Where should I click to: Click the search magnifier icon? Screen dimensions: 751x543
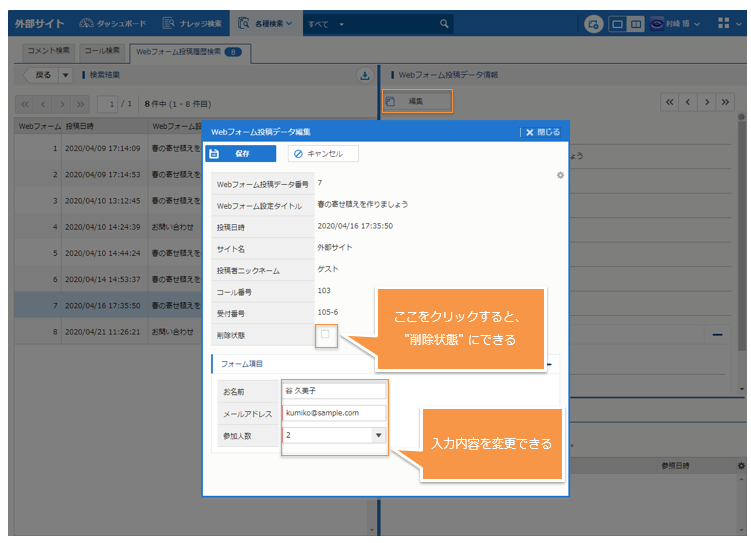[x=444, y=22]
